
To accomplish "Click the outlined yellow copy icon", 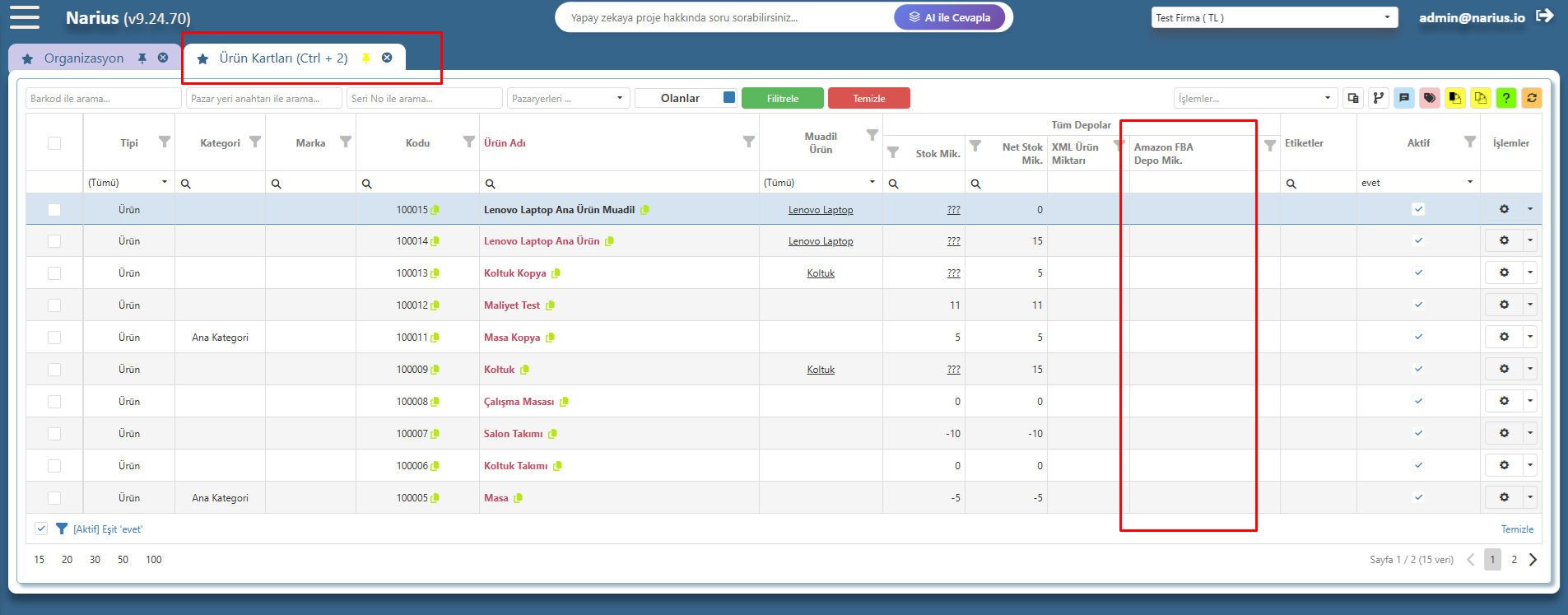I will [x=1481, y=98].
